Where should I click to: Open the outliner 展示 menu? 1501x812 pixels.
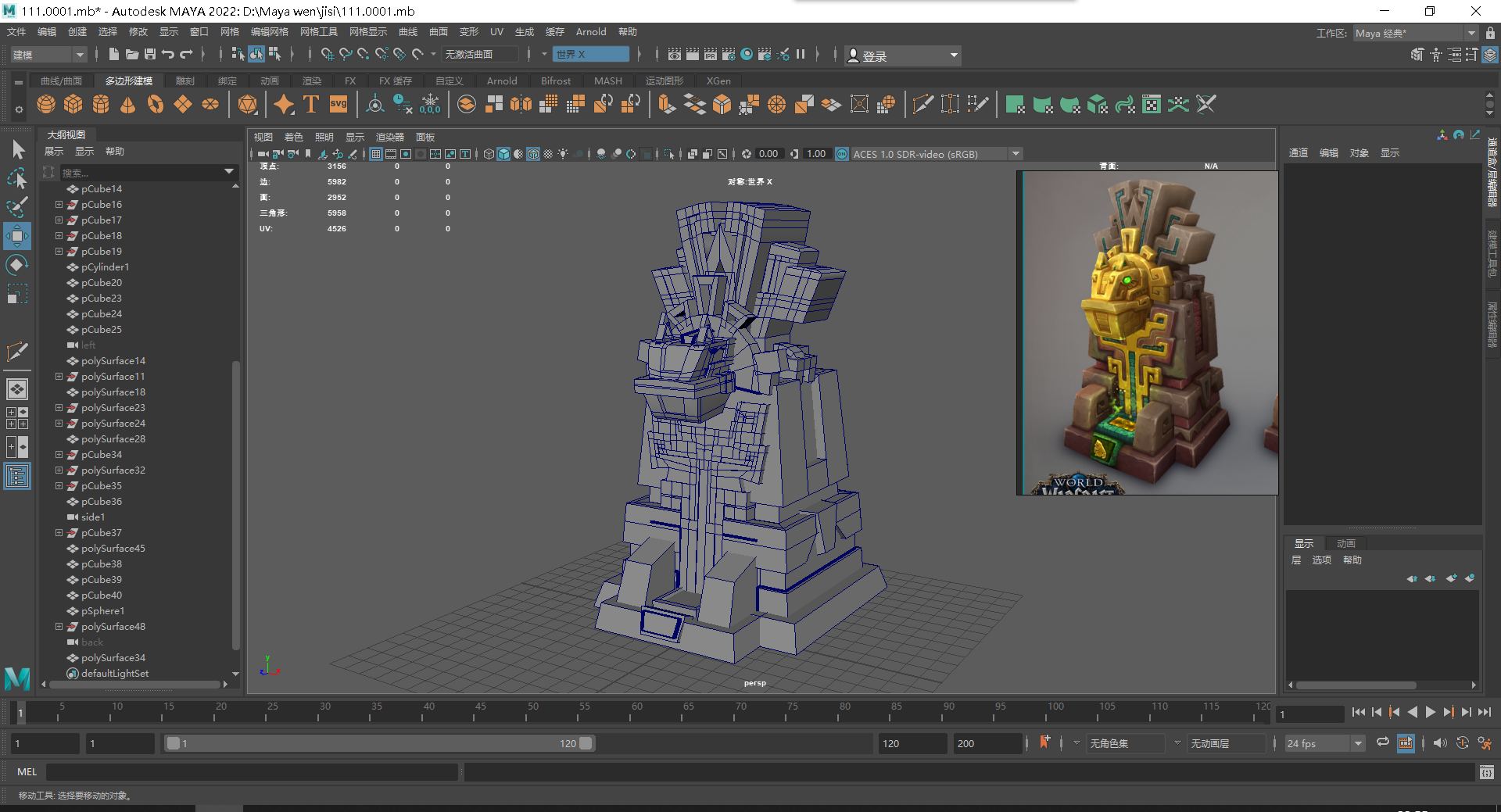[x=54, y=151]
